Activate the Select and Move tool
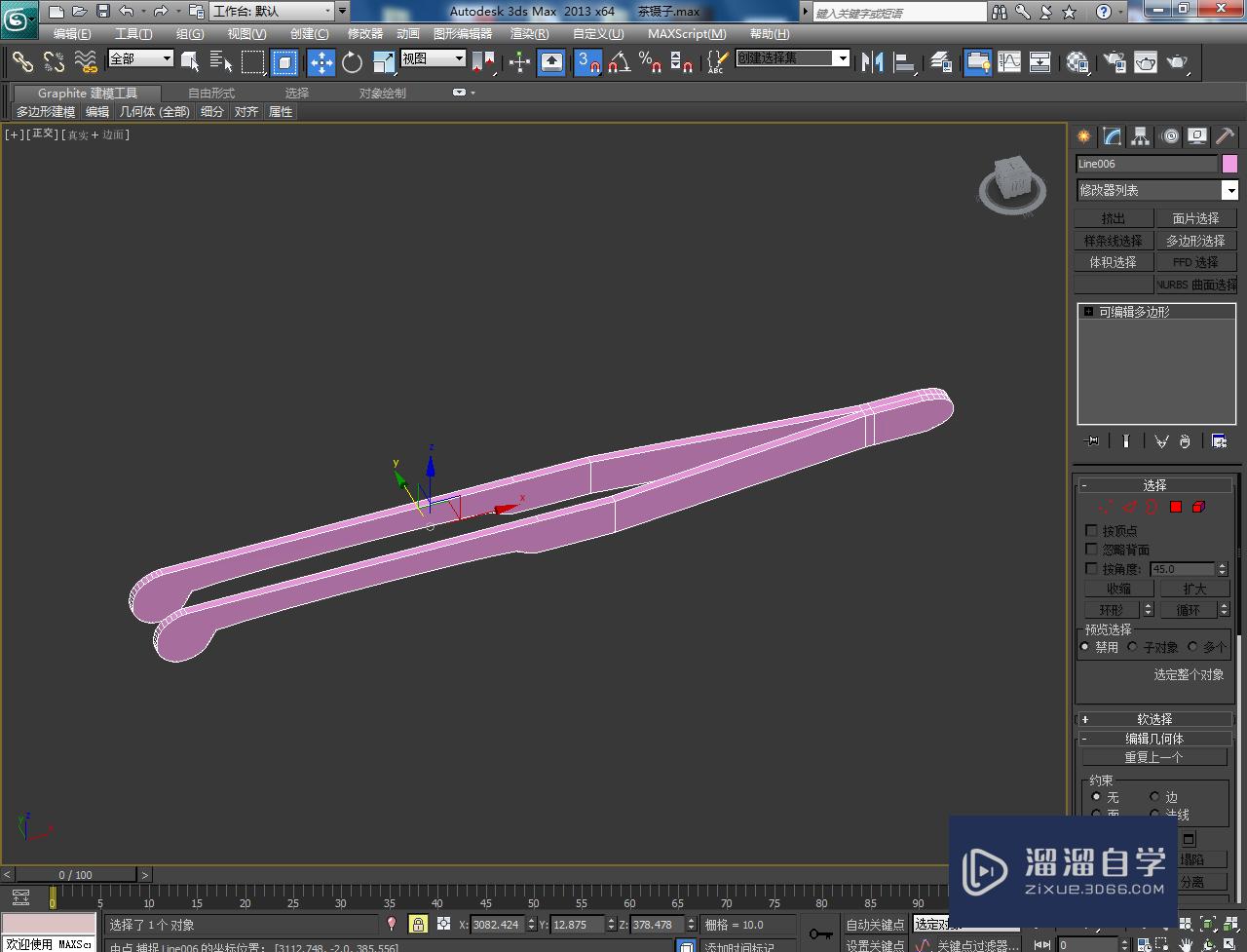Screen dimensions: 1247x952 [321, 62]
